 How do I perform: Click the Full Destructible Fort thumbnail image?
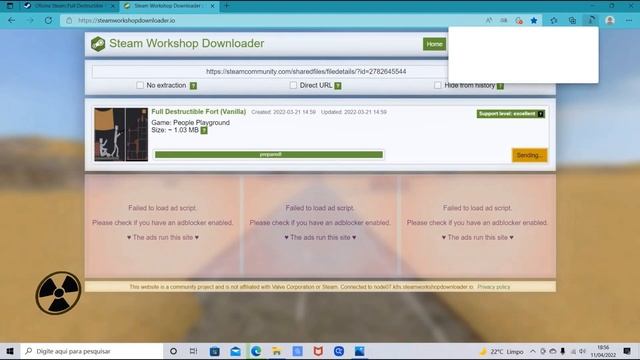click(x=121, y=134)
